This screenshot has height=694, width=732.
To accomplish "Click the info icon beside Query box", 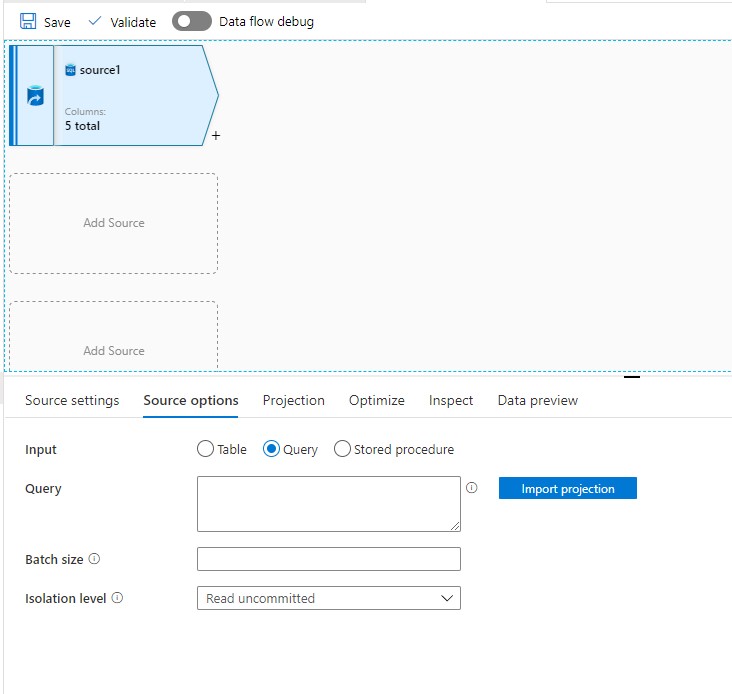I will [472, 488].
